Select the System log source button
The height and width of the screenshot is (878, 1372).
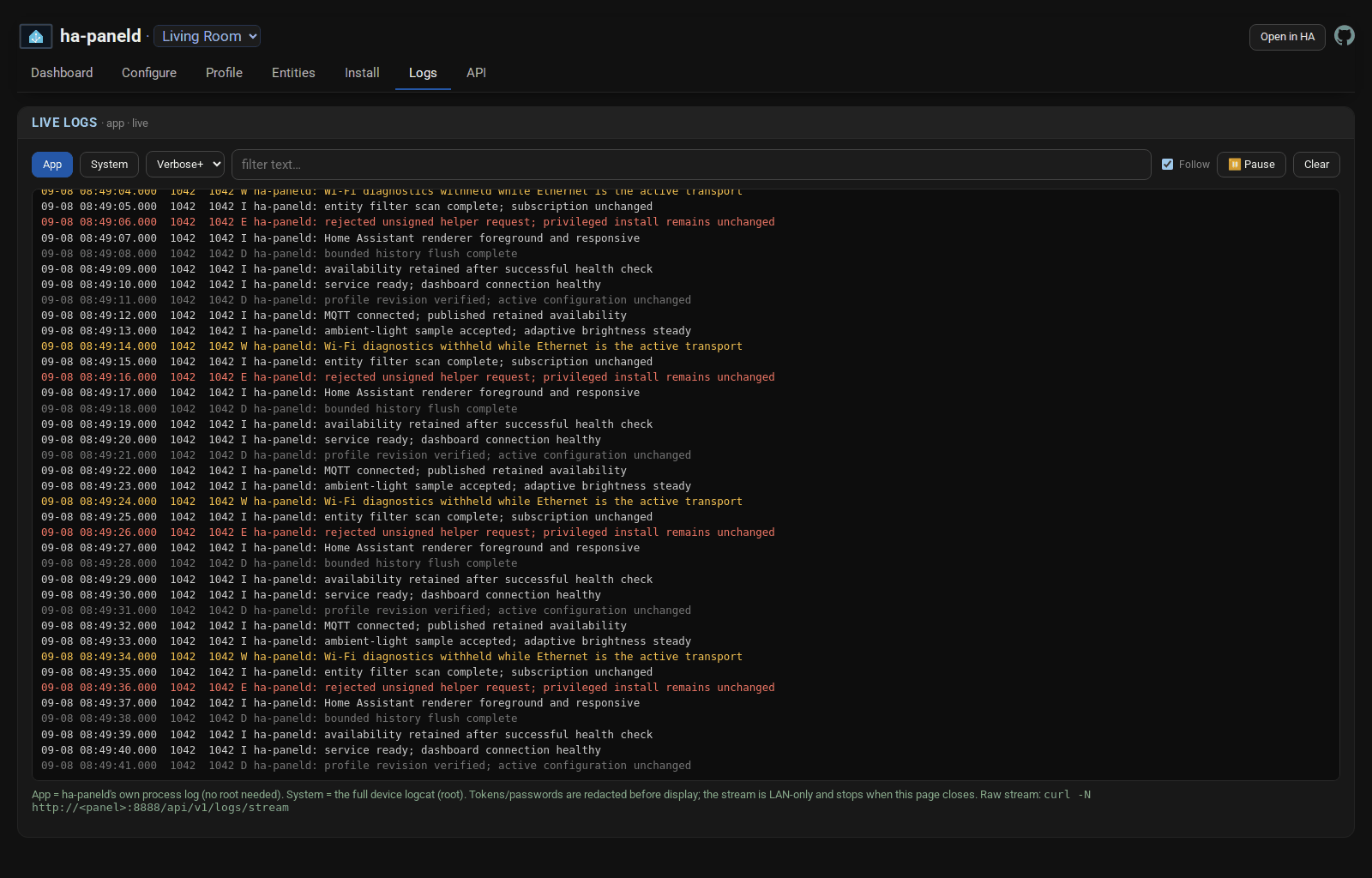click(x=109, y=165)
